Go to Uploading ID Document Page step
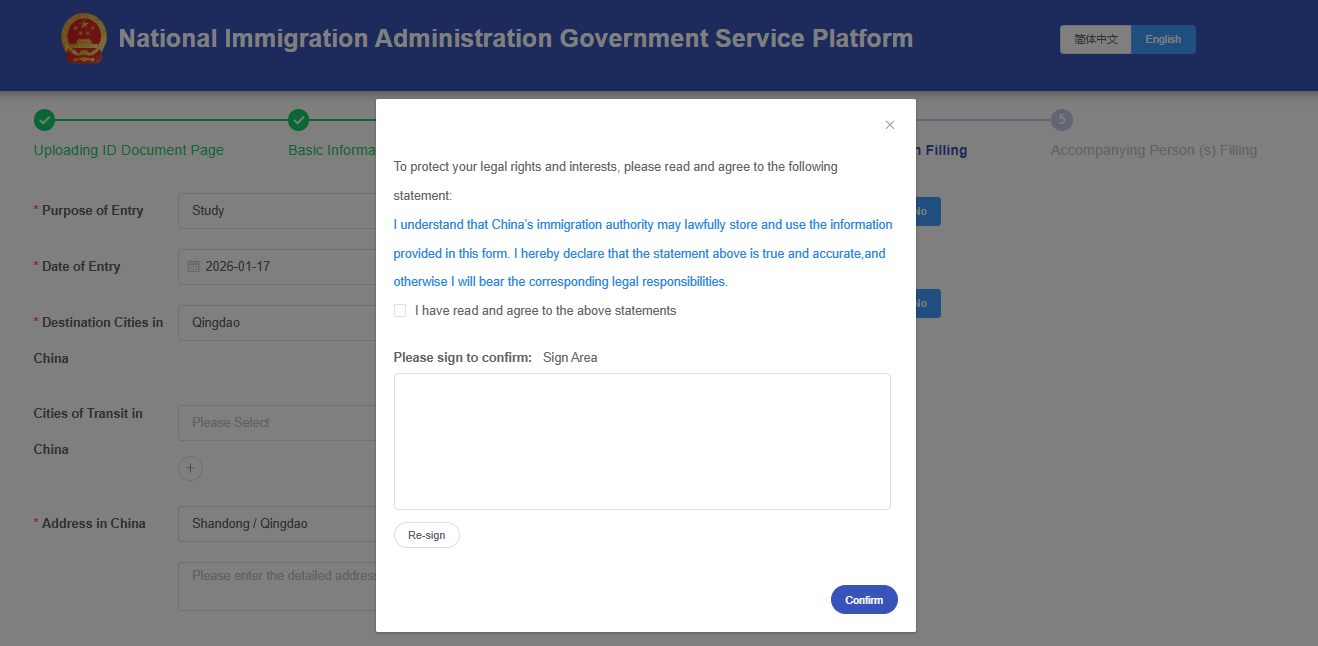This screenshot has height=646, width=1318. click(x=129, y=150)
